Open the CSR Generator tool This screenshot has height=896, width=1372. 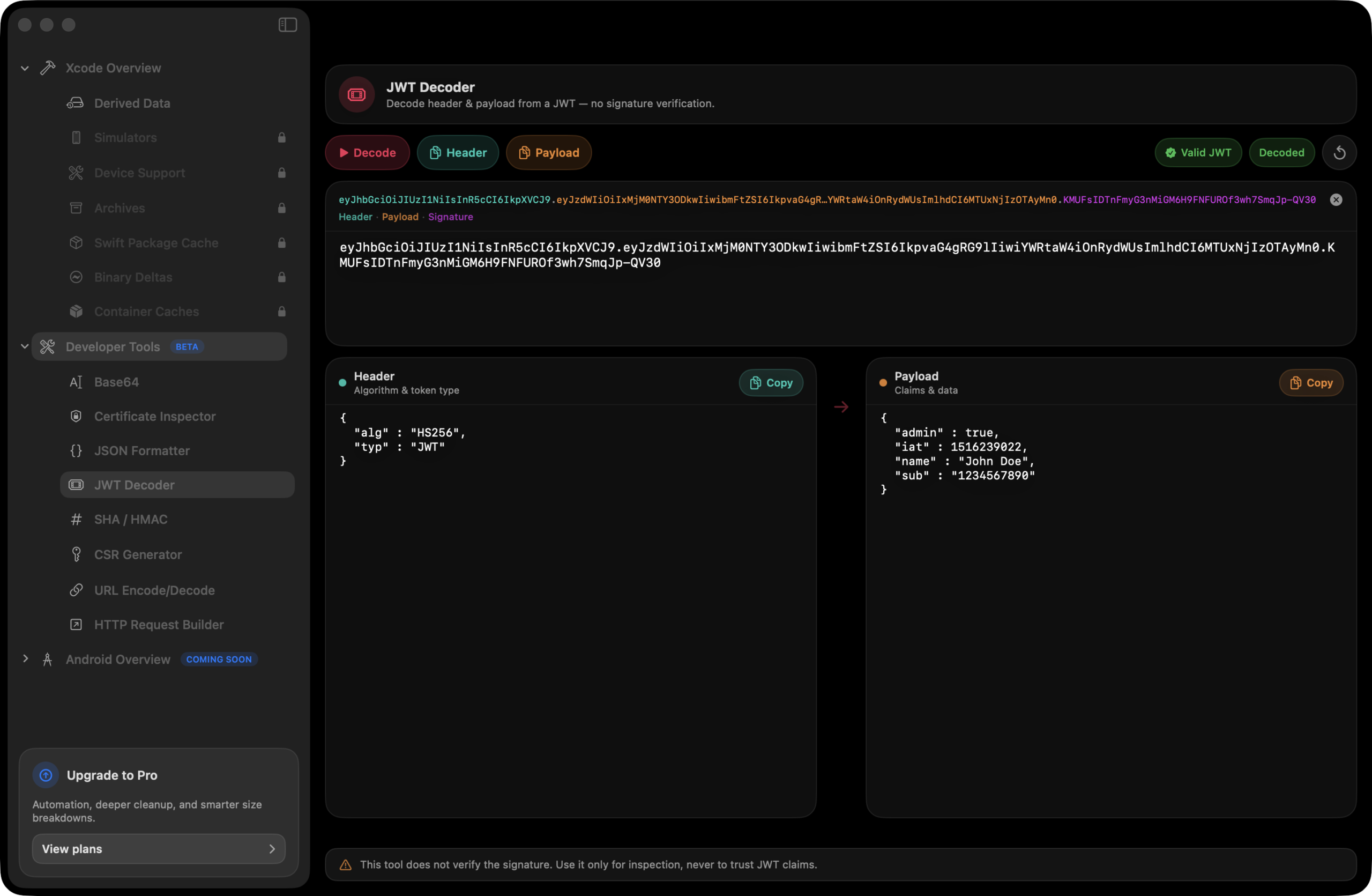[x=138, y=554]
